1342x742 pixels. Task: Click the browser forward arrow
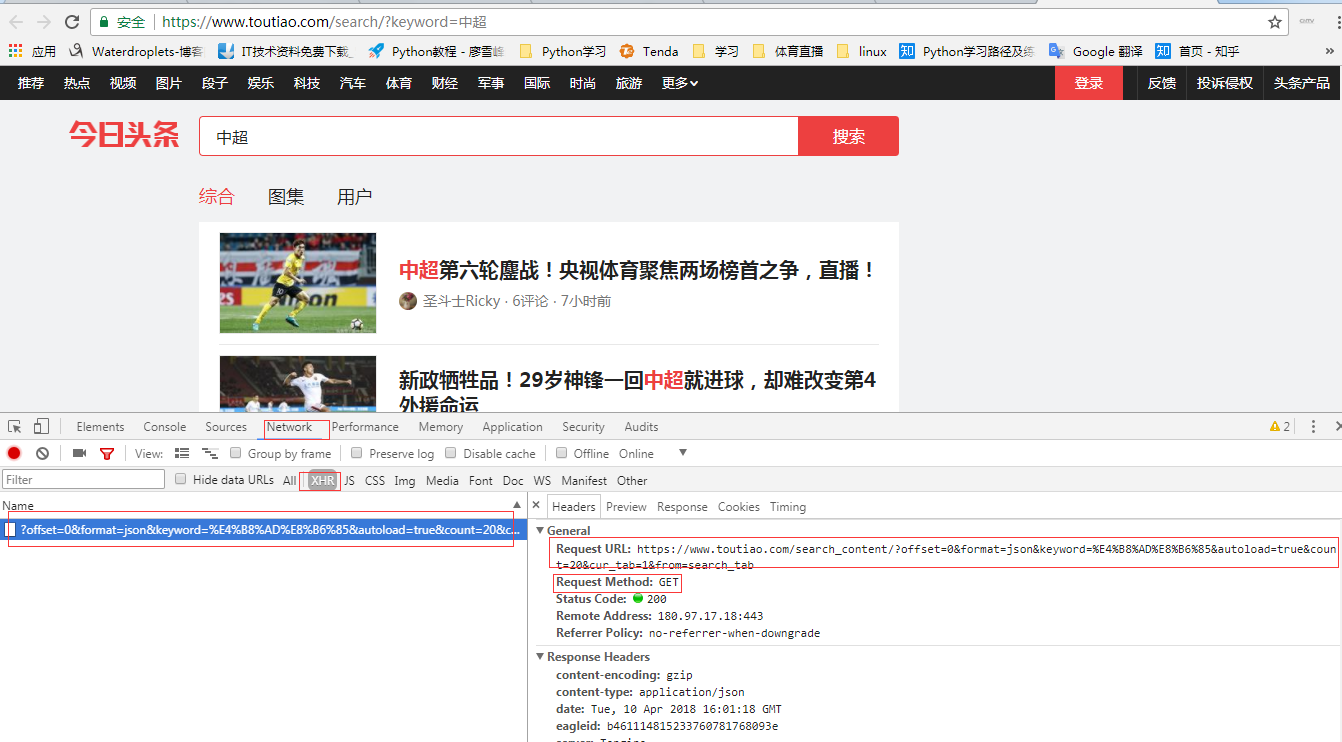[x=44, y=22]
